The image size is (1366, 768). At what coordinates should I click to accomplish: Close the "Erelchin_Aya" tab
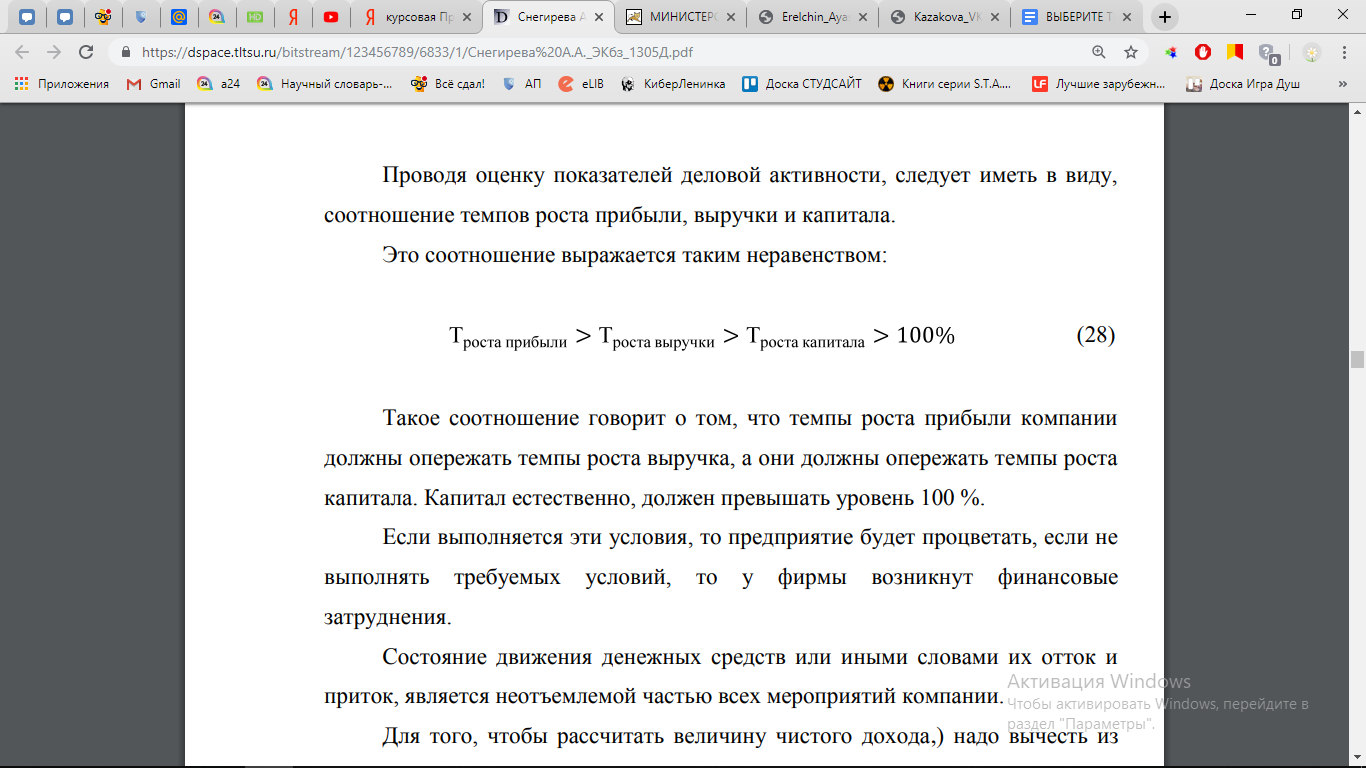click(x=861, y=17)
